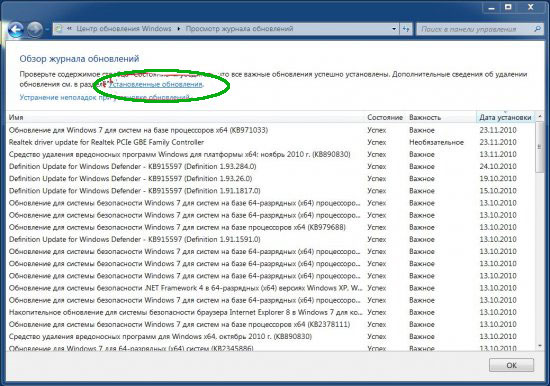
Task: Click the date cell '15.10.2010'
Action: pyautogui.click(x=498, y=191)
